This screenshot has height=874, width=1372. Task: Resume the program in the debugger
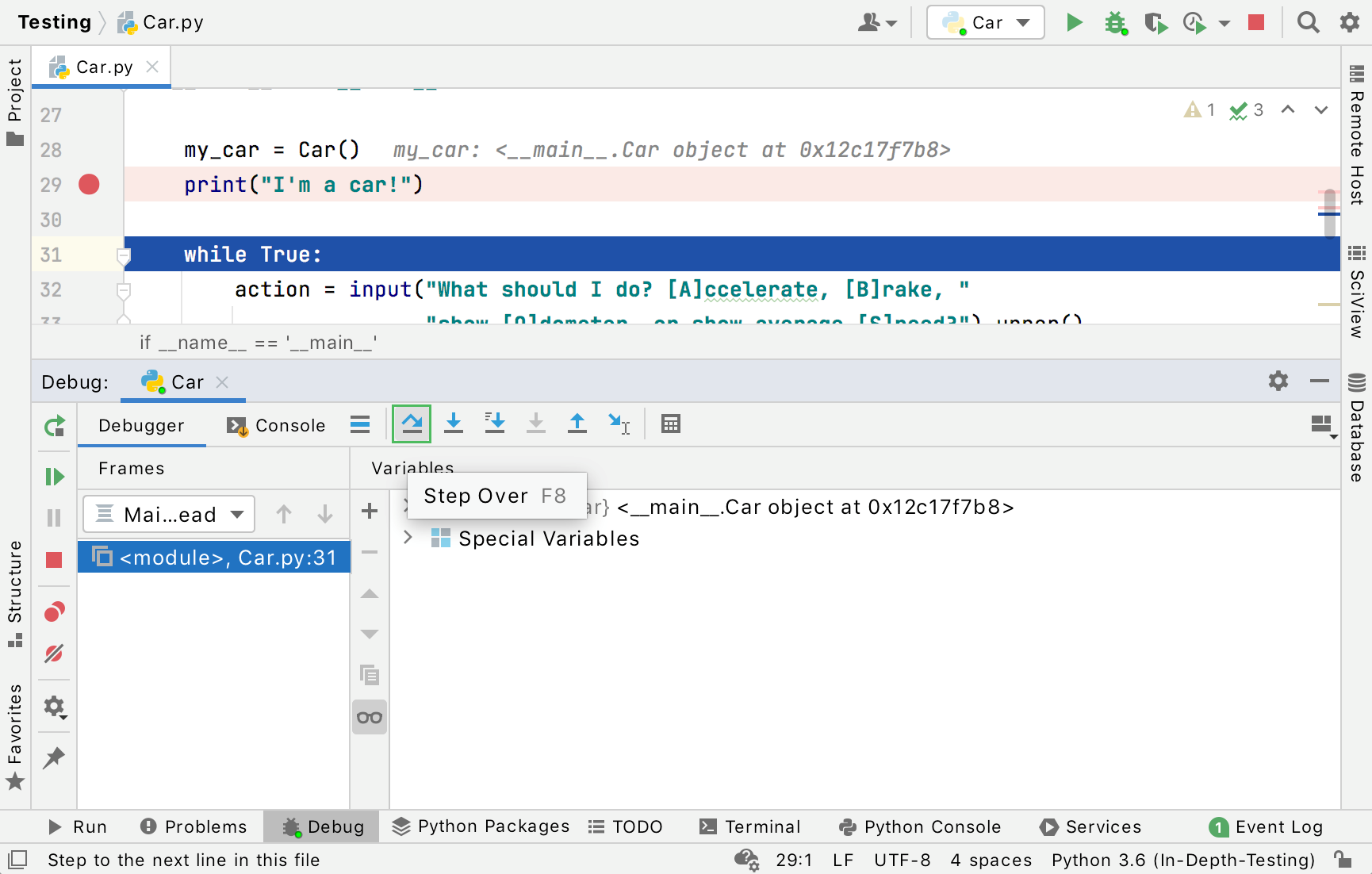pyautogui.click(x=54, y=477)
